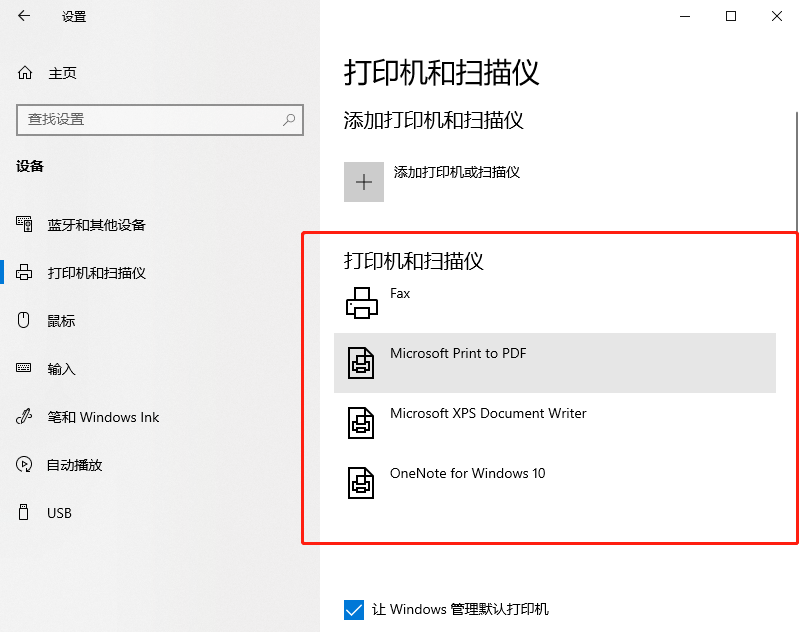Click the keyboard icon beside 输入
Viewport: 800px width, 632px height.
coord(23,368)
